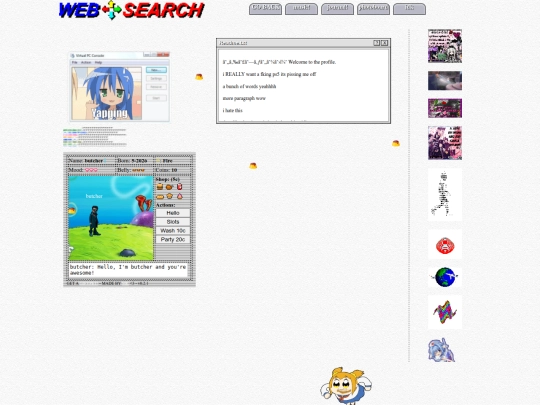Open the music! nav tab
Screen dimensions: 540x405
pyautogui.click(x=301, y=9)
